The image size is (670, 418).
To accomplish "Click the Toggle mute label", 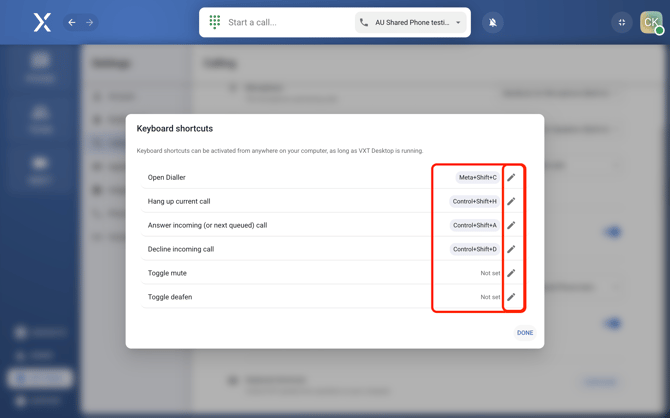I will [x=167, y=273].
